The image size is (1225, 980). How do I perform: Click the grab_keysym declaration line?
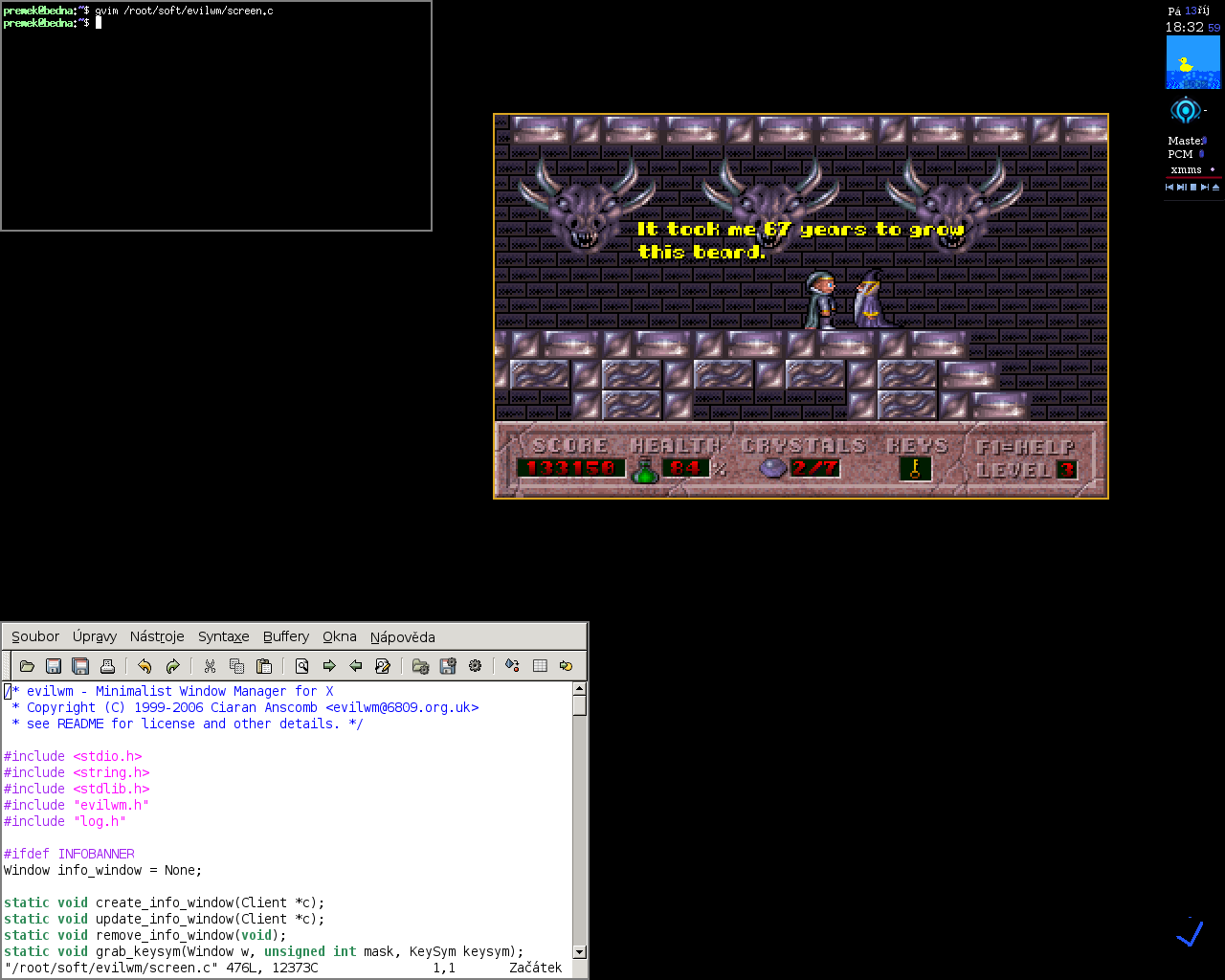264,951
